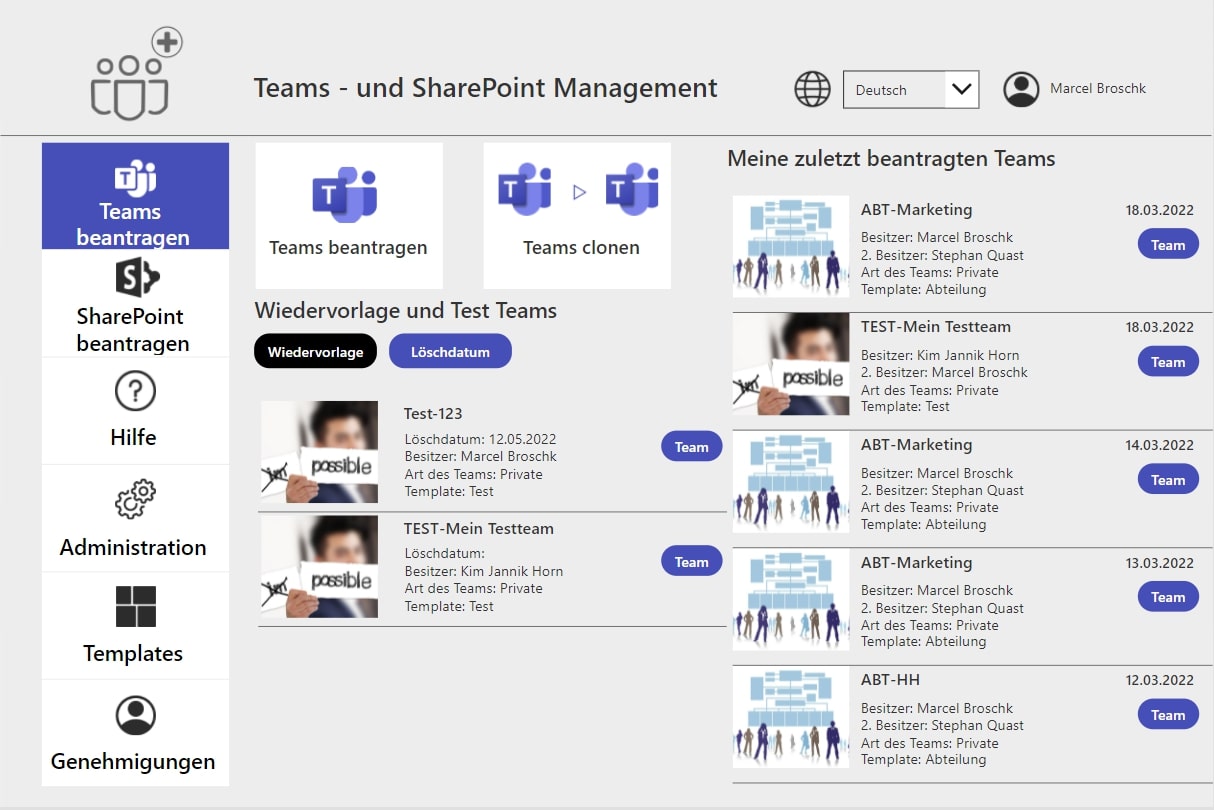This screenshot has height=810, width=1214.
Task: Toggle the Löschdatum filter
Action: pos(450,352)
